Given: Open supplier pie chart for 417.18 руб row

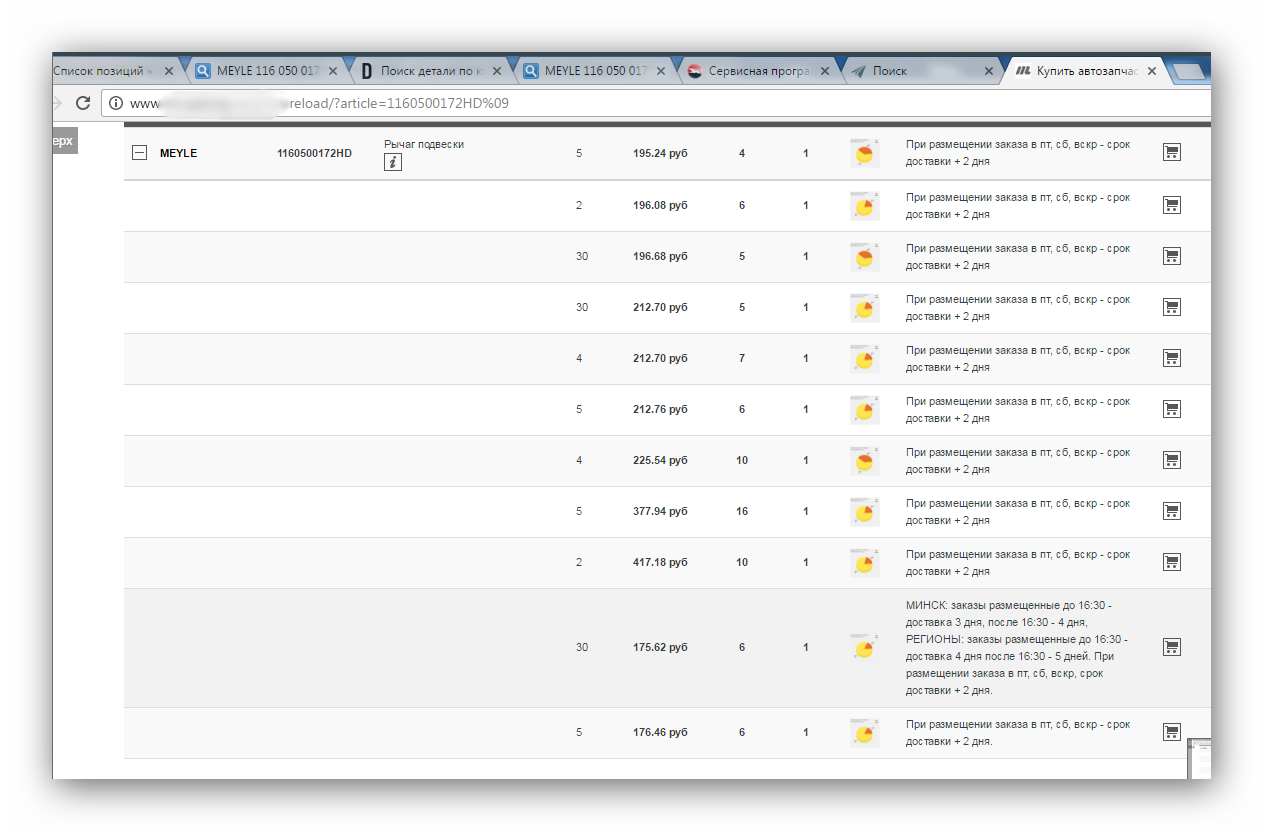Looking at the screenshot, I should (x=864, y=563).
